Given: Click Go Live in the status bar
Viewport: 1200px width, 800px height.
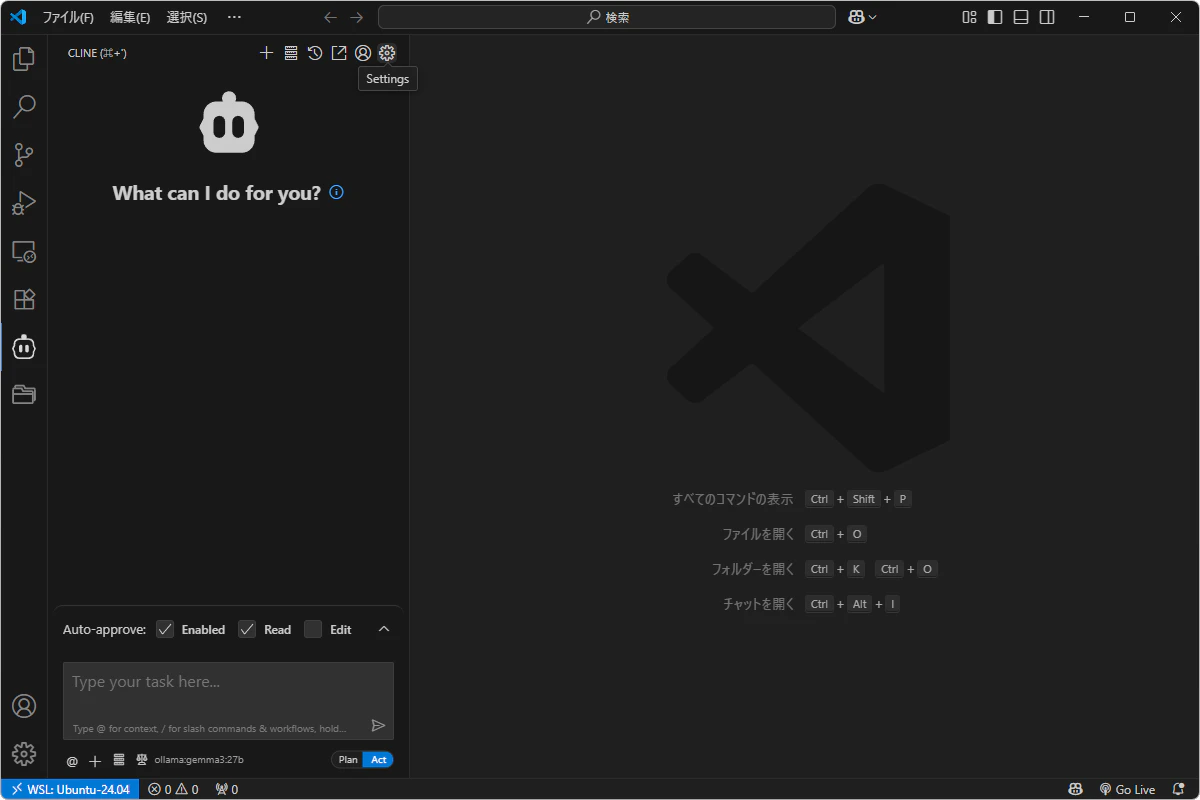Looking at the screenshot, I should (1127, 789).
